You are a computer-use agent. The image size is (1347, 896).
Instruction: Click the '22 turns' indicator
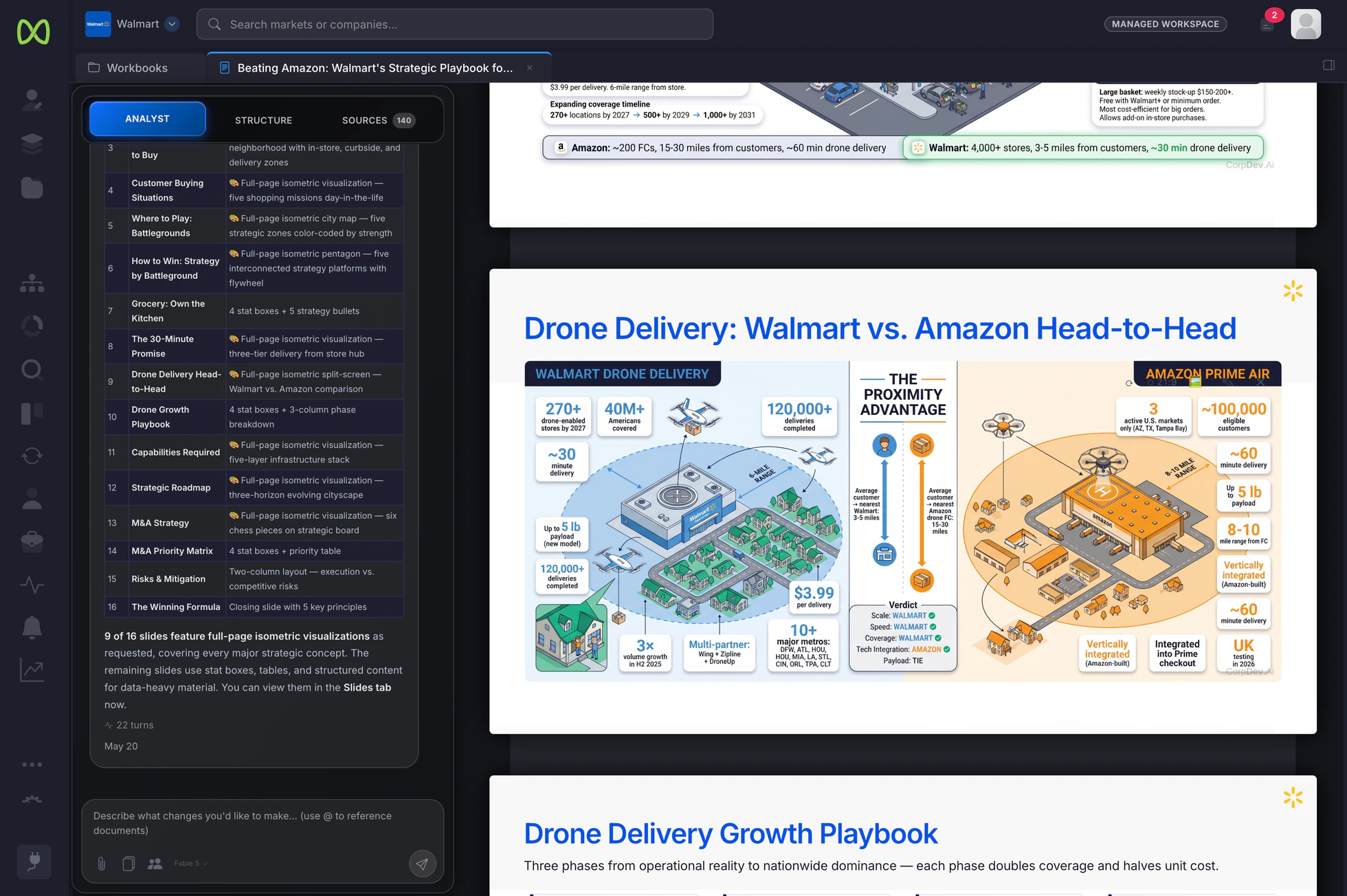129,725
